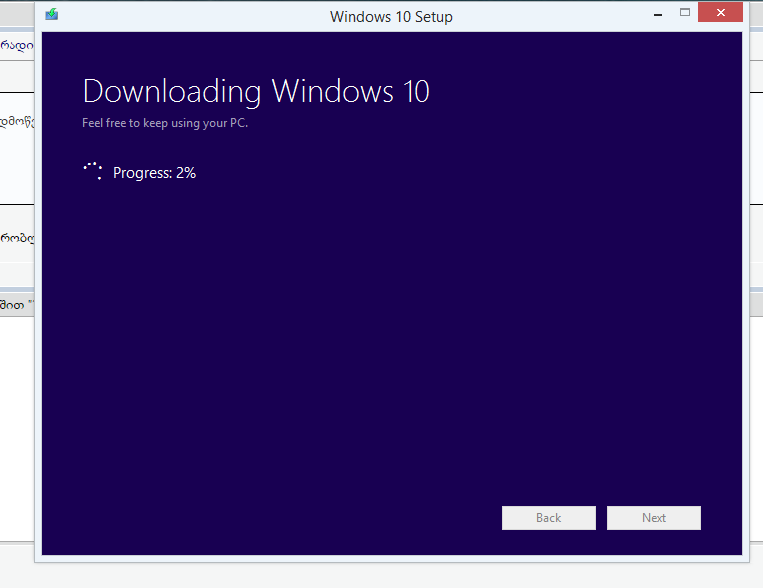Click the 'Downloading Windows 10' heading

point(256,92)
